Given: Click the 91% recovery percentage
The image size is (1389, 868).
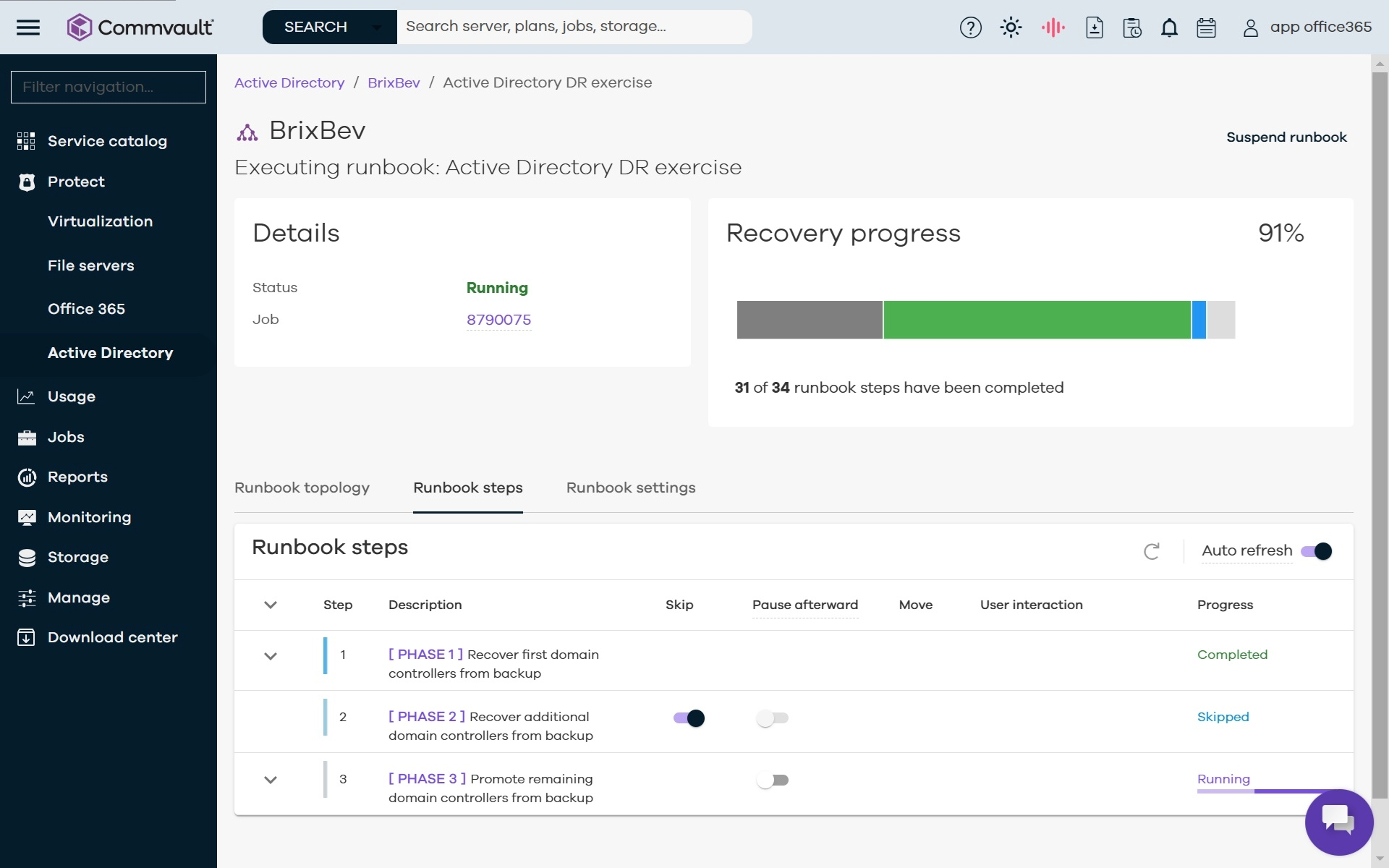Looking at the screenshot, I should 1280,233.
